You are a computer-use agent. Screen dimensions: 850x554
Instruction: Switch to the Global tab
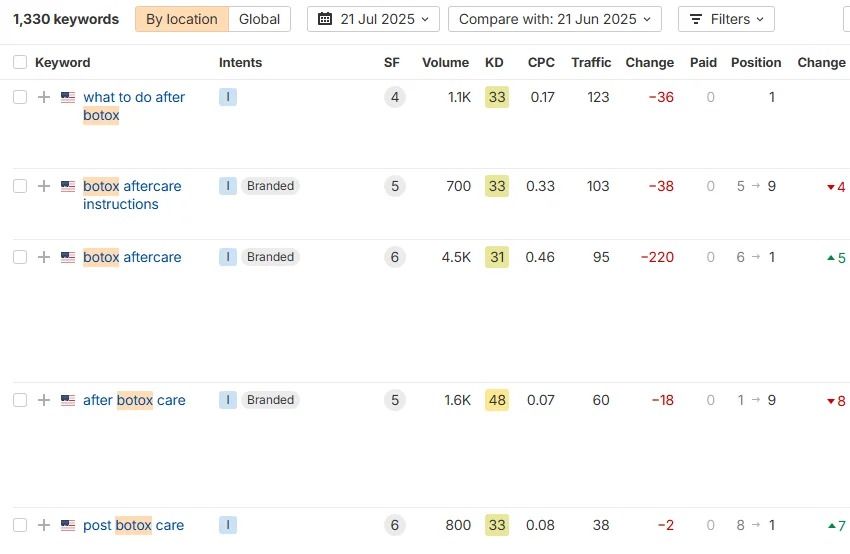click(x=259, y=19)
